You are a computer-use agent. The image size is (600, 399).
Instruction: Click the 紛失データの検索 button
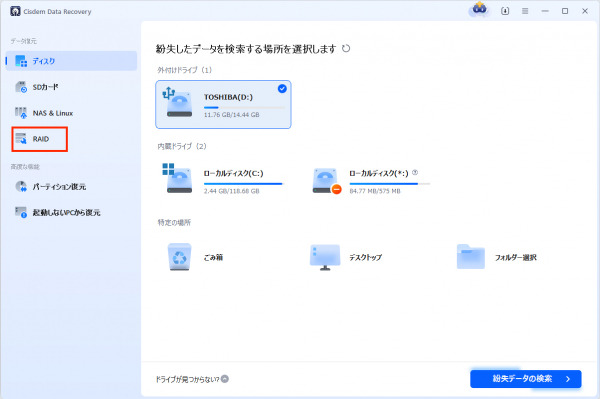pyautogui.click(x=526, y=379)
